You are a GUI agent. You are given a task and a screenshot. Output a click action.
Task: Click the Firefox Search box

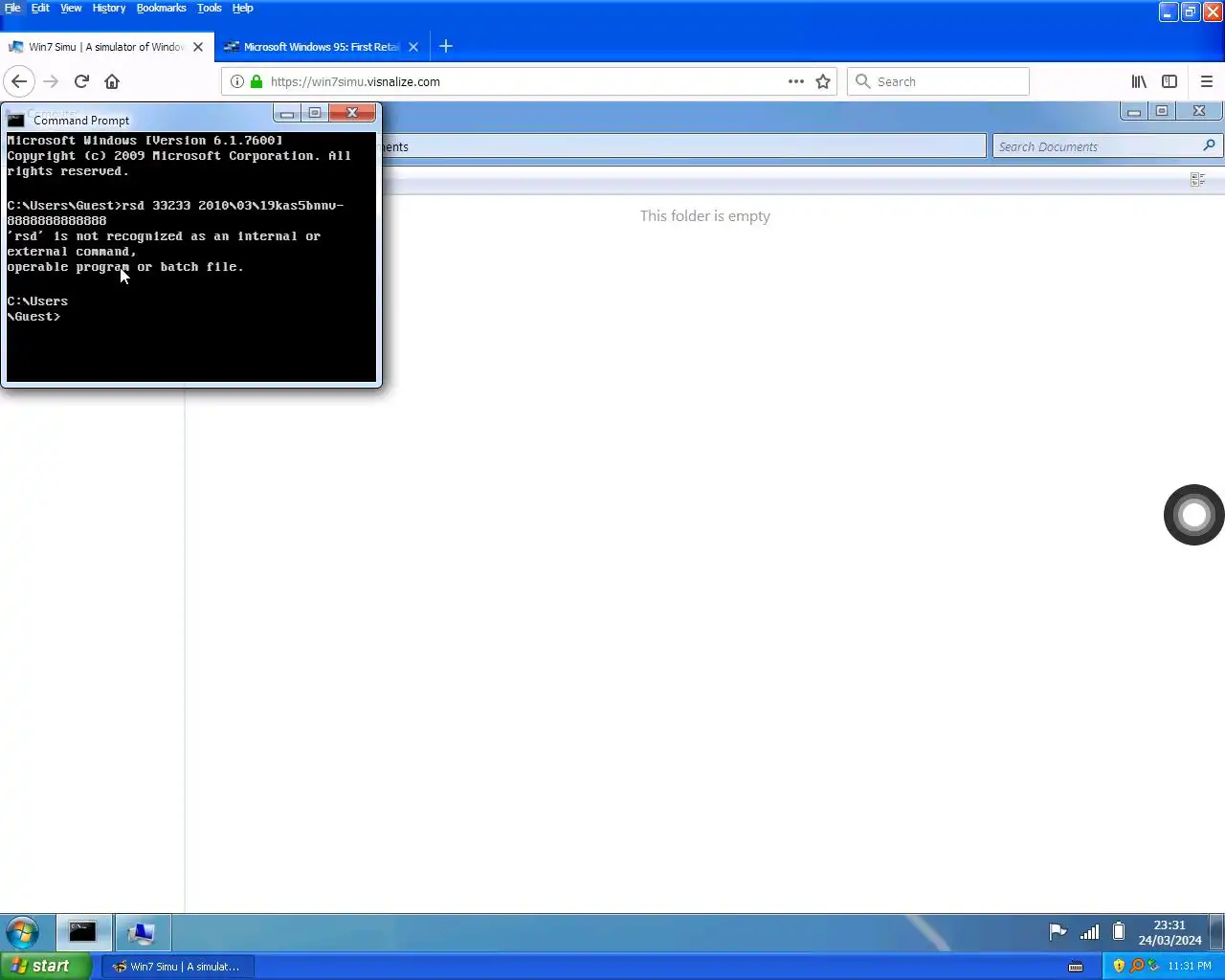(x=938, y=81)
